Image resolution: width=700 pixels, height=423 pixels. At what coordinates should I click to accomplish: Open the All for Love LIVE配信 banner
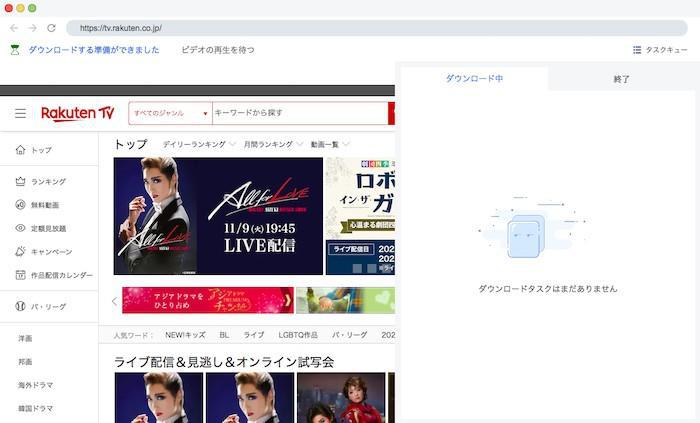218,216
